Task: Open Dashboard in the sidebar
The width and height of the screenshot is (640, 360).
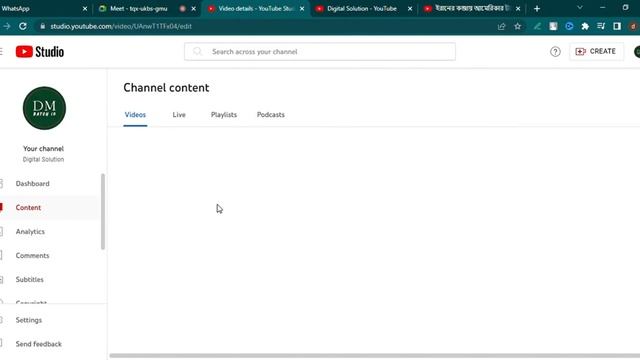Action: (x=33, y=184)
